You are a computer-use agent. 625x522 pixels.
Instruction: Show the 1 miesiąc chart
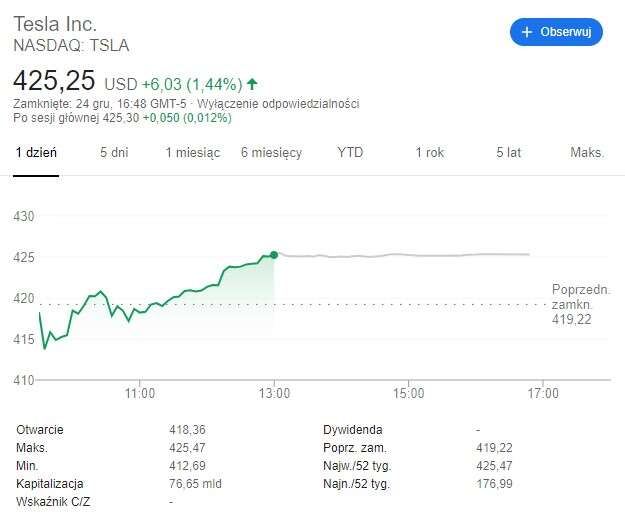193,153
